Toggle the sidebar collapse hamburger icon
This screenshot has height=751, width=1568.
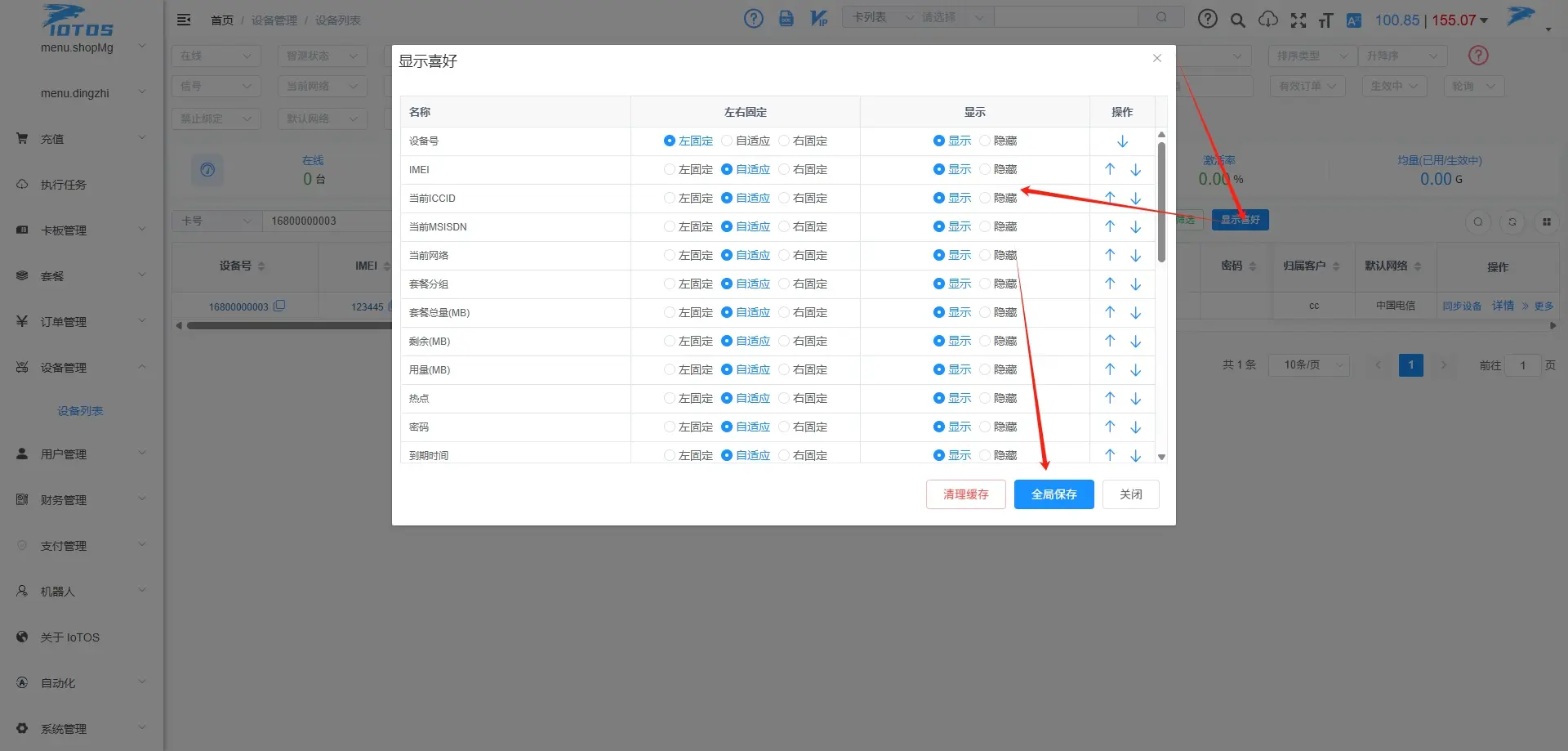[184, 20]
